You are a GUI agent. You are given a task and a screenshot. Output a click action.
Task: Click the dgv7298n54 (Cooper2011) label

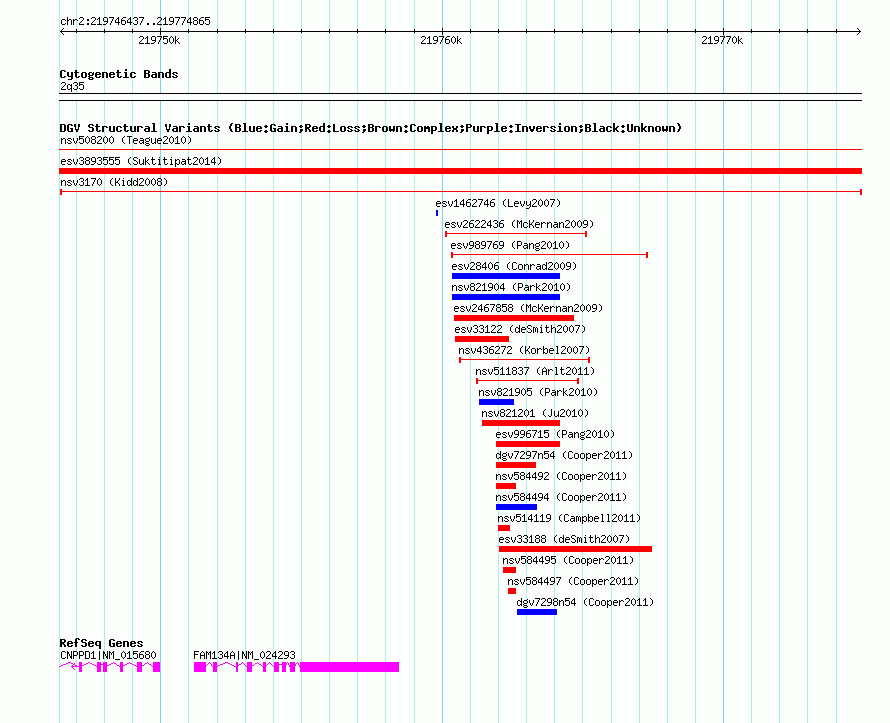585,602
